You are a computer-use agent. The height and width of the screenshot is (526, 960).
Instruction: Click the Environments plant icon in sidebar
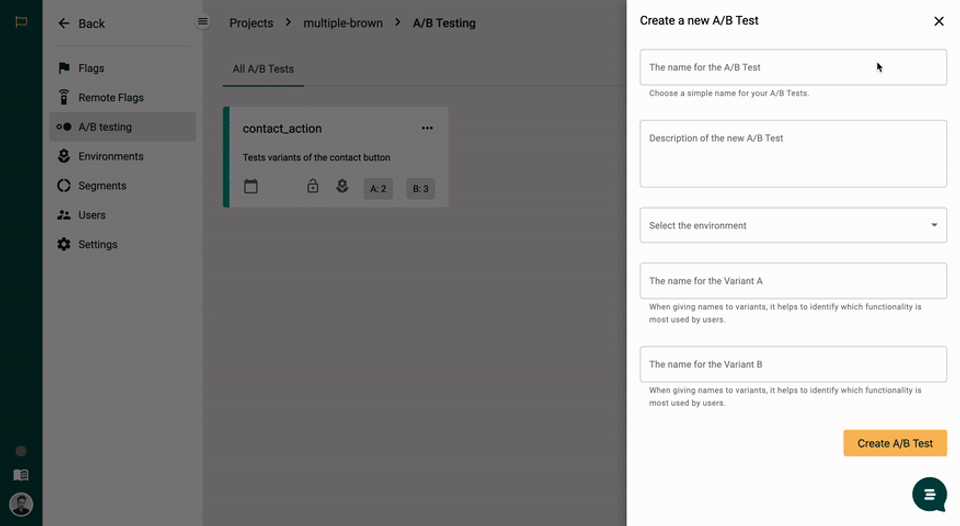[64, 156]
